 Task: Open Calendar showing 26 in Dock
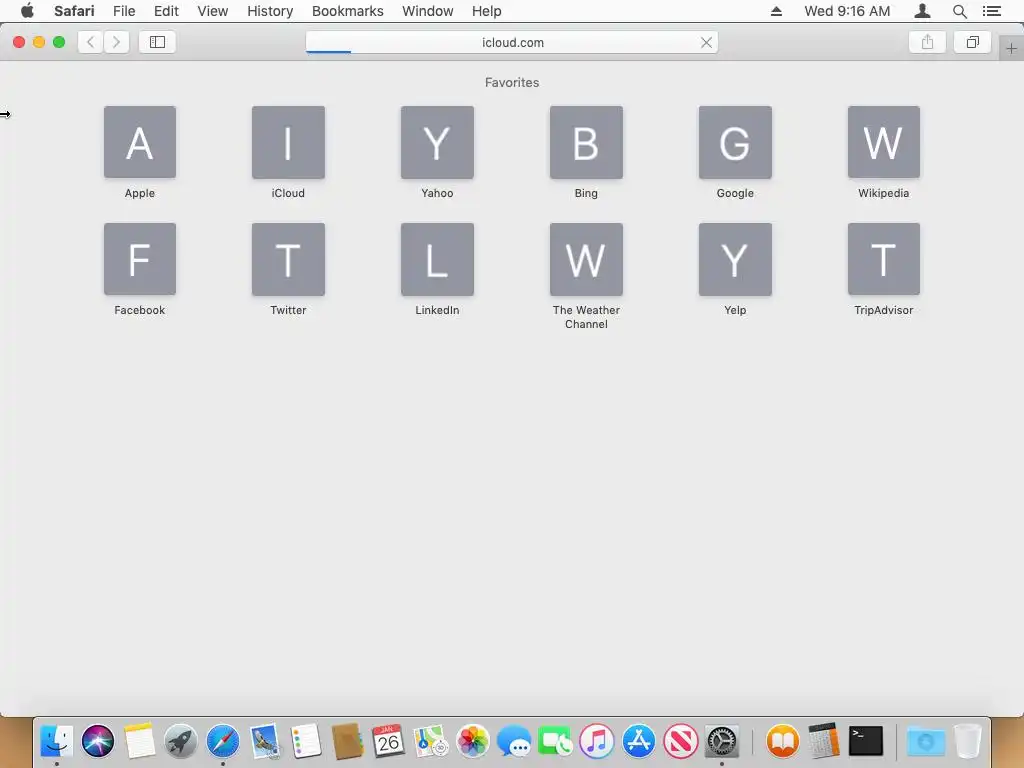pos(389,741)
